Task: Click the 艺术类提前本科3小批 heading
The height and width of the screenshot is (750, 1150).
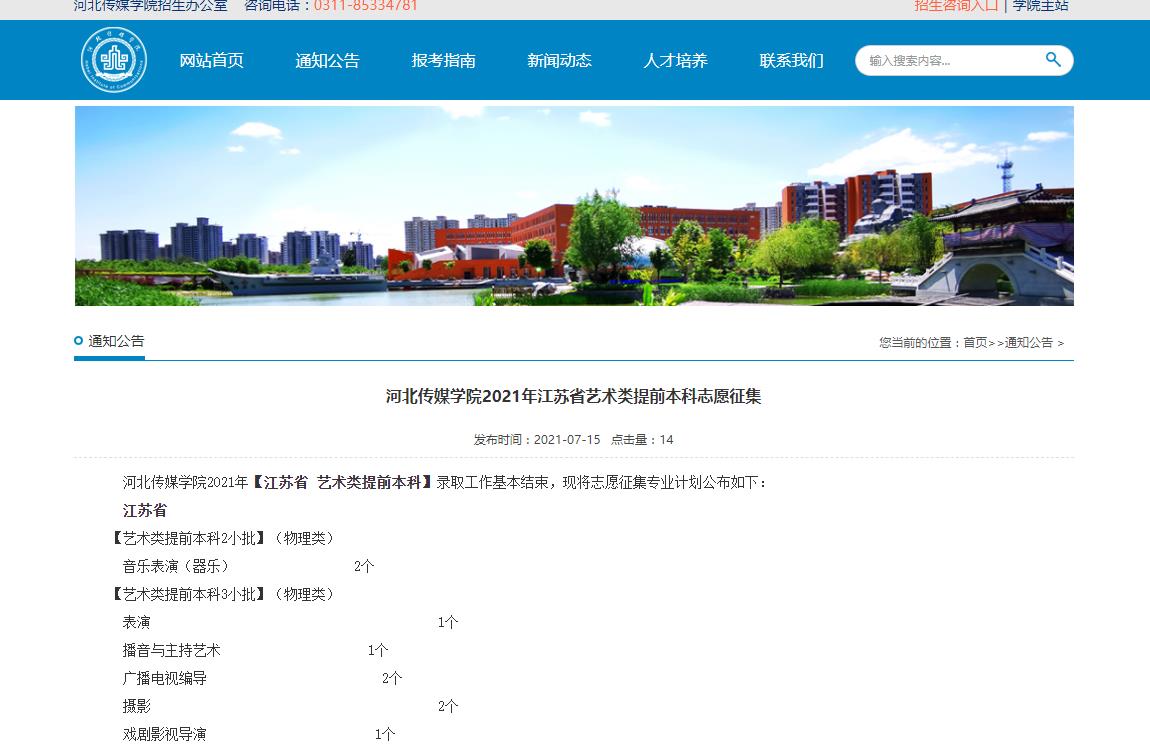Action: [x=189, y=594]
